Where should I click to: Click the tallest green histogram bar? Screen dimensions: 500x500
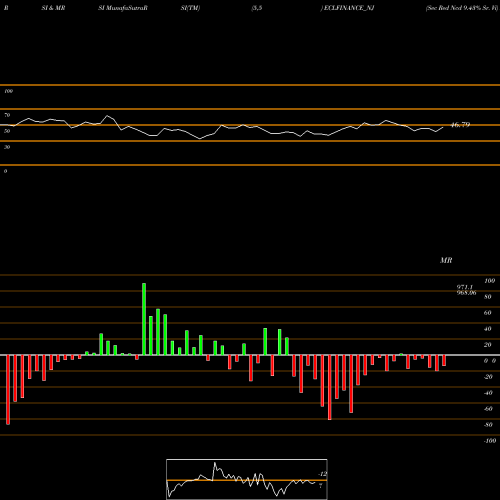144,319
